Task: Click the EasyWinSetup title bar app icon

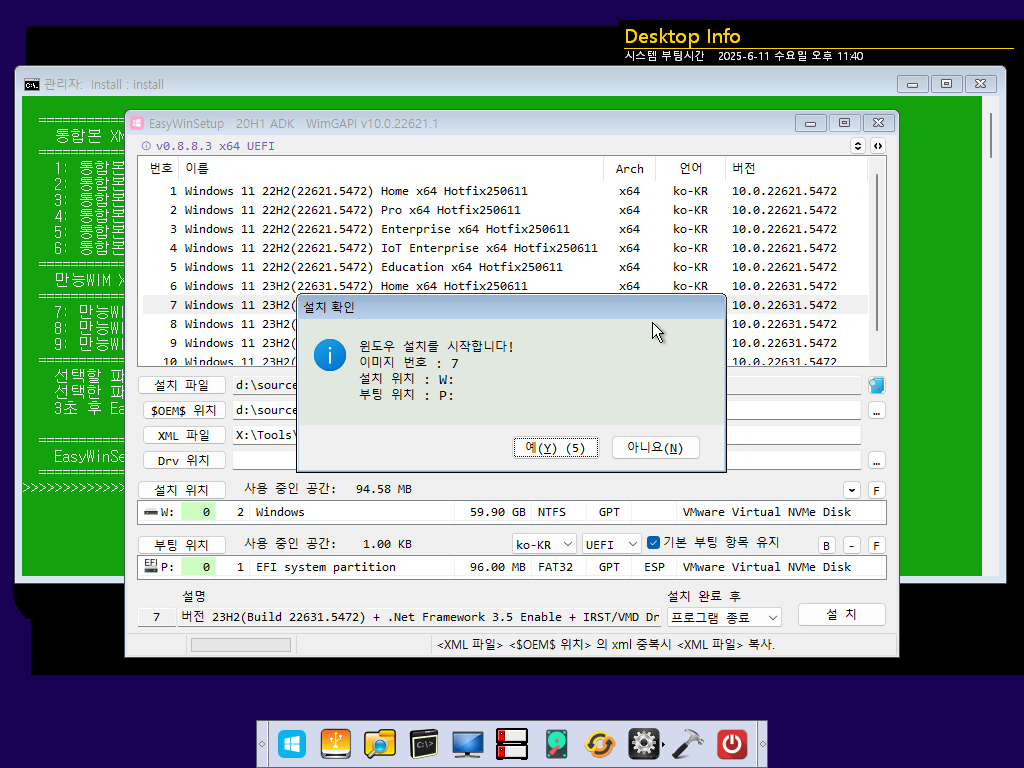Action: (x=137, y=123)
